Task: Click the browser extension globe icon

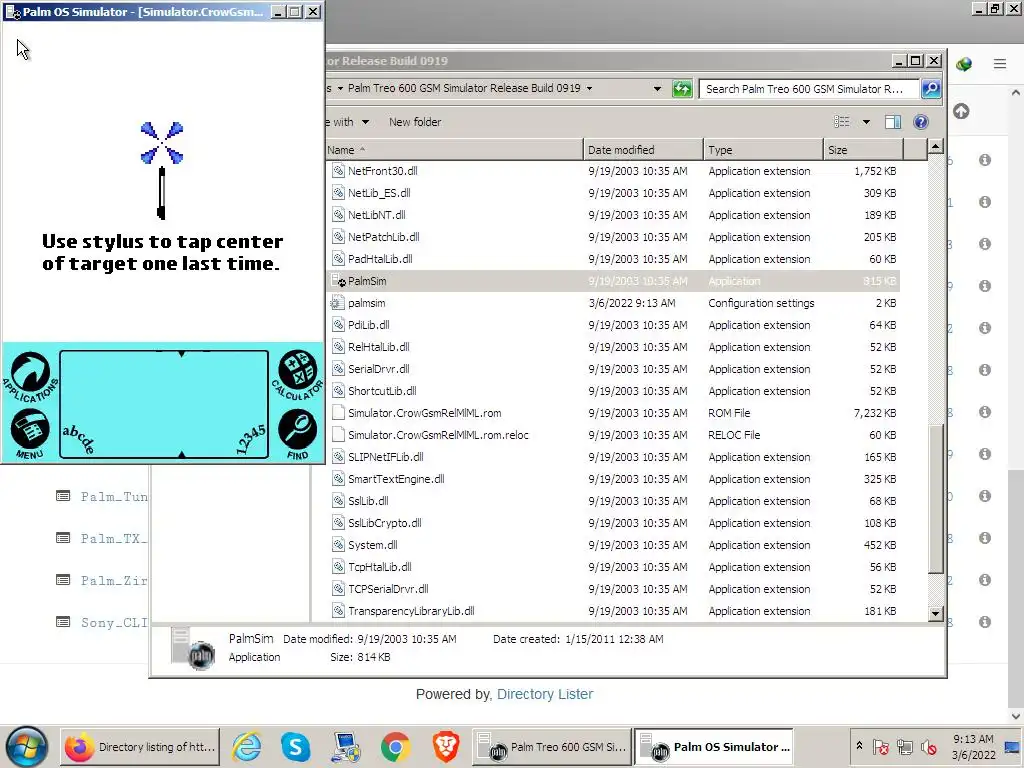Action: pos(964,64)
